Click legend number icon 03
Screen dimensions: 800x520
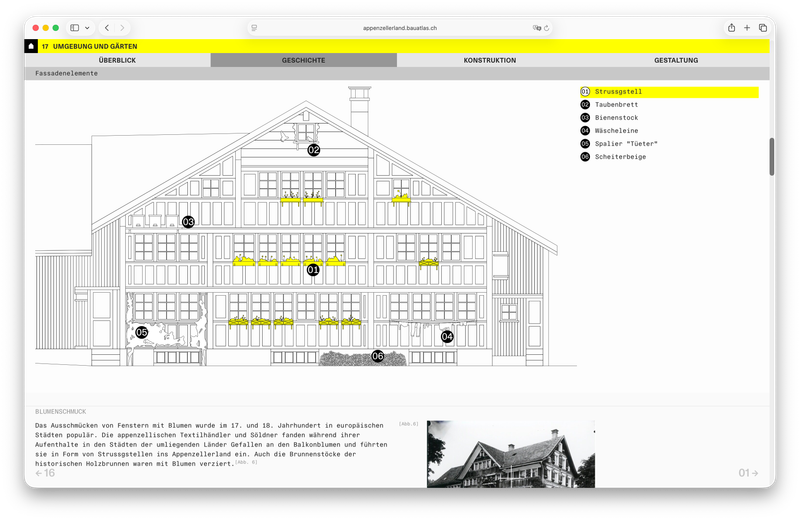coord(585,118)
